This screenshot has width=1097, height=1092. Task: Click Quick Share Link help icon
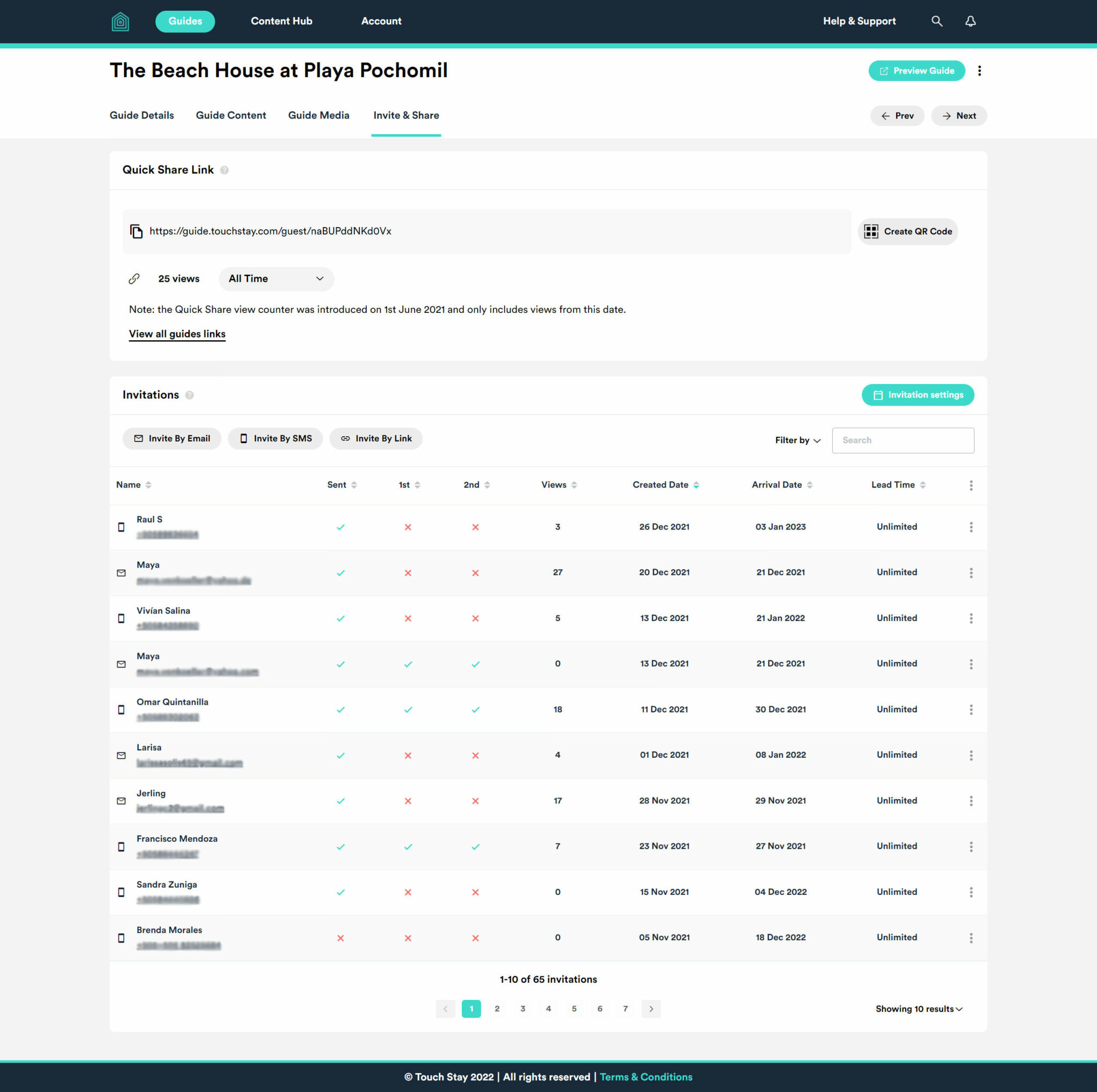(224, 170)
